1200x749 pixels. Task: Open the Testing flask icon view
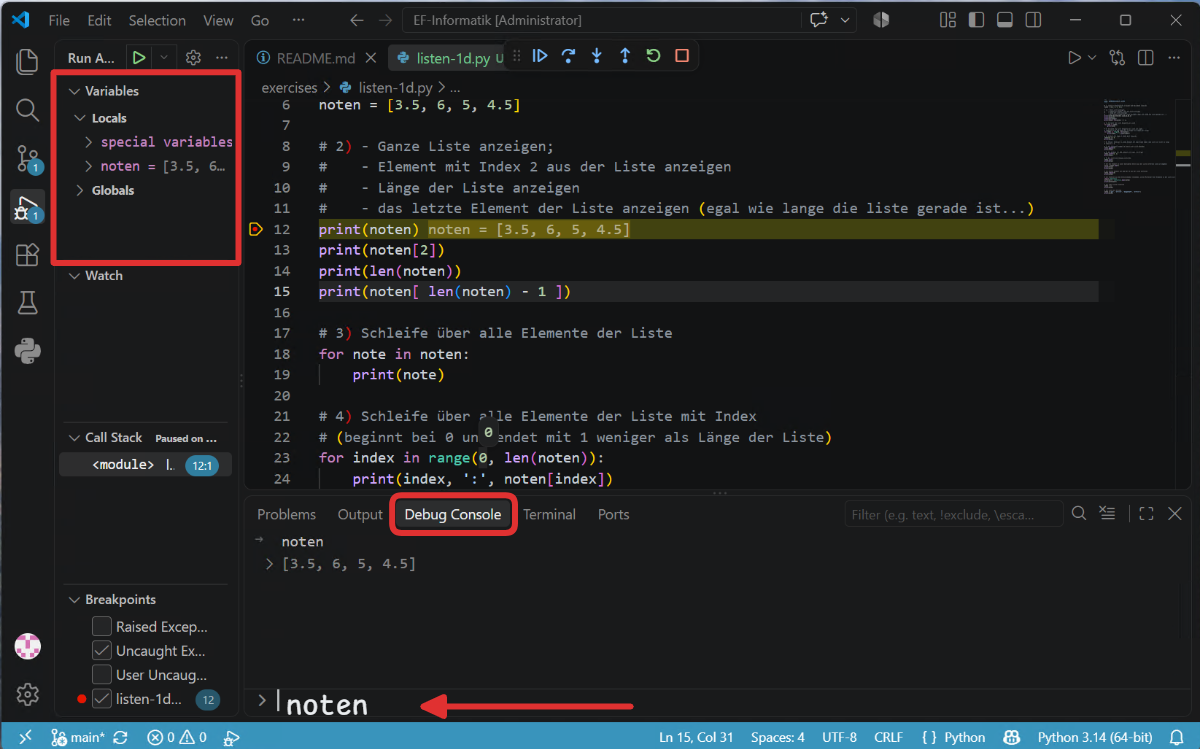click(27, 303)
